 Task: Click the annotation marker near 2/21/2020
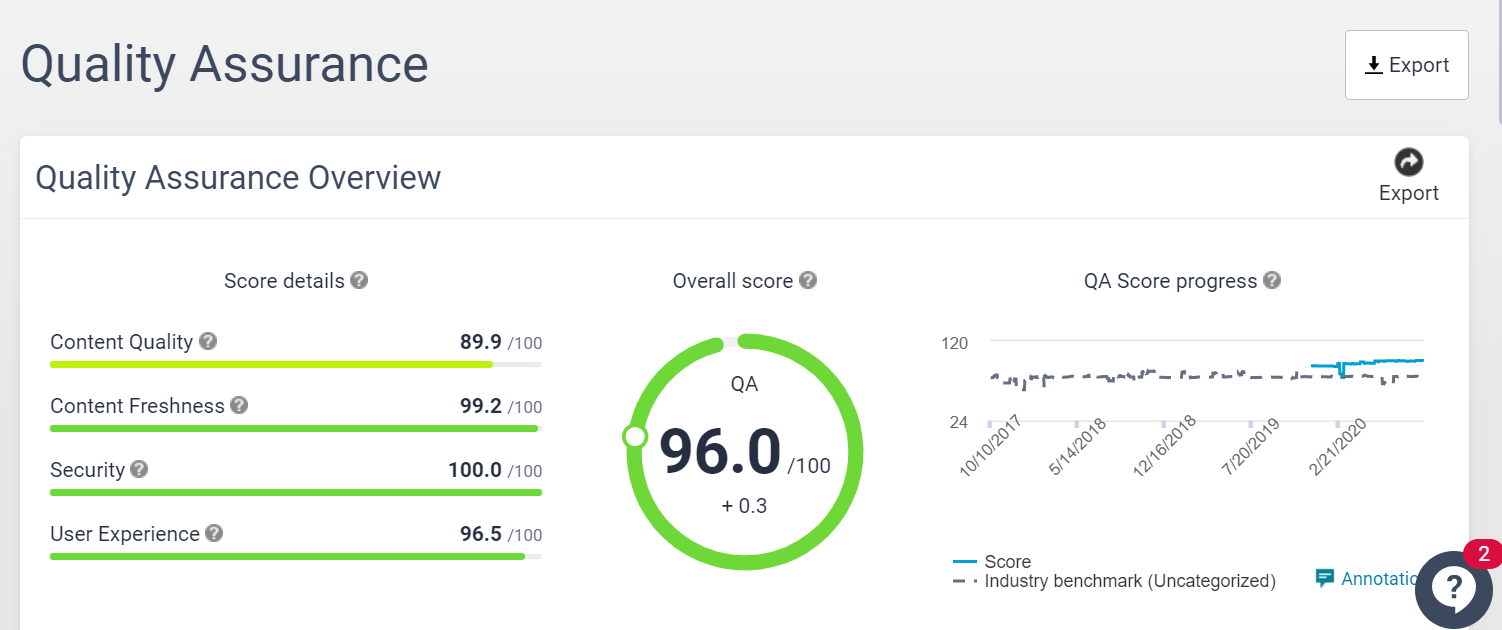click(x=1338, y=424)
